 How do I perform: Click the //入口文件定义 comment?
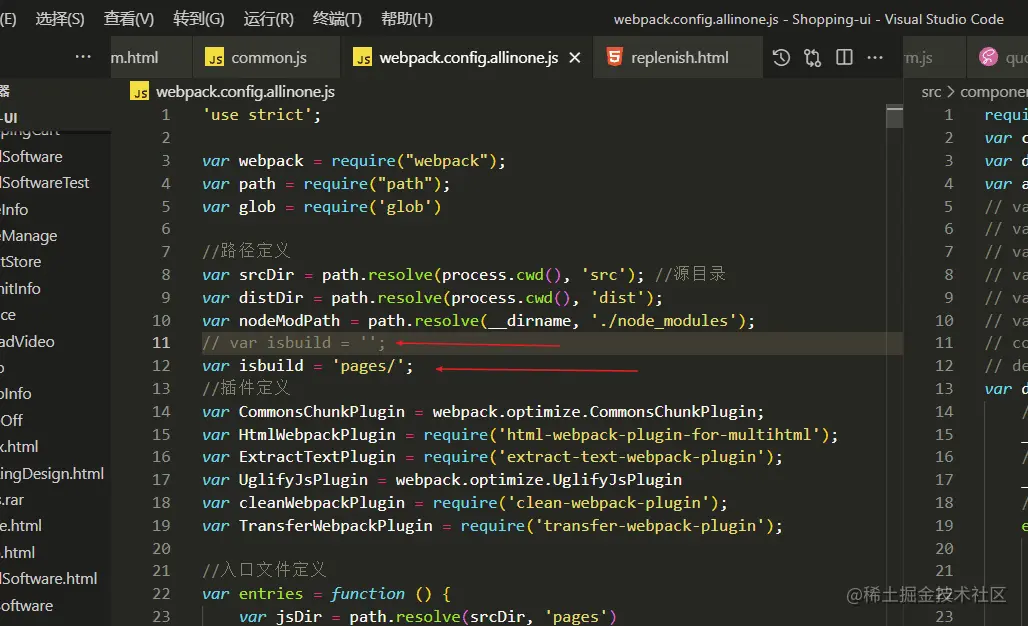264,570
